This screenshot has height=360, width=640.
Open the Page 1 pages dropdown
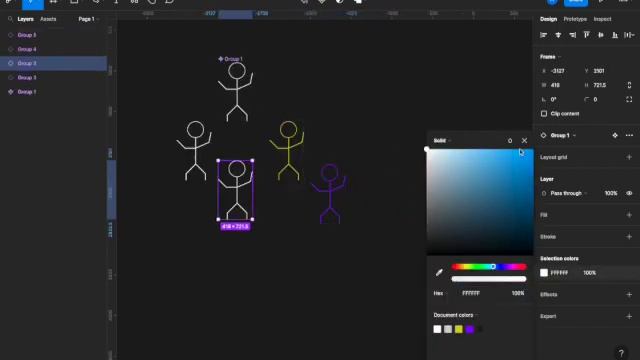(89, 19)
